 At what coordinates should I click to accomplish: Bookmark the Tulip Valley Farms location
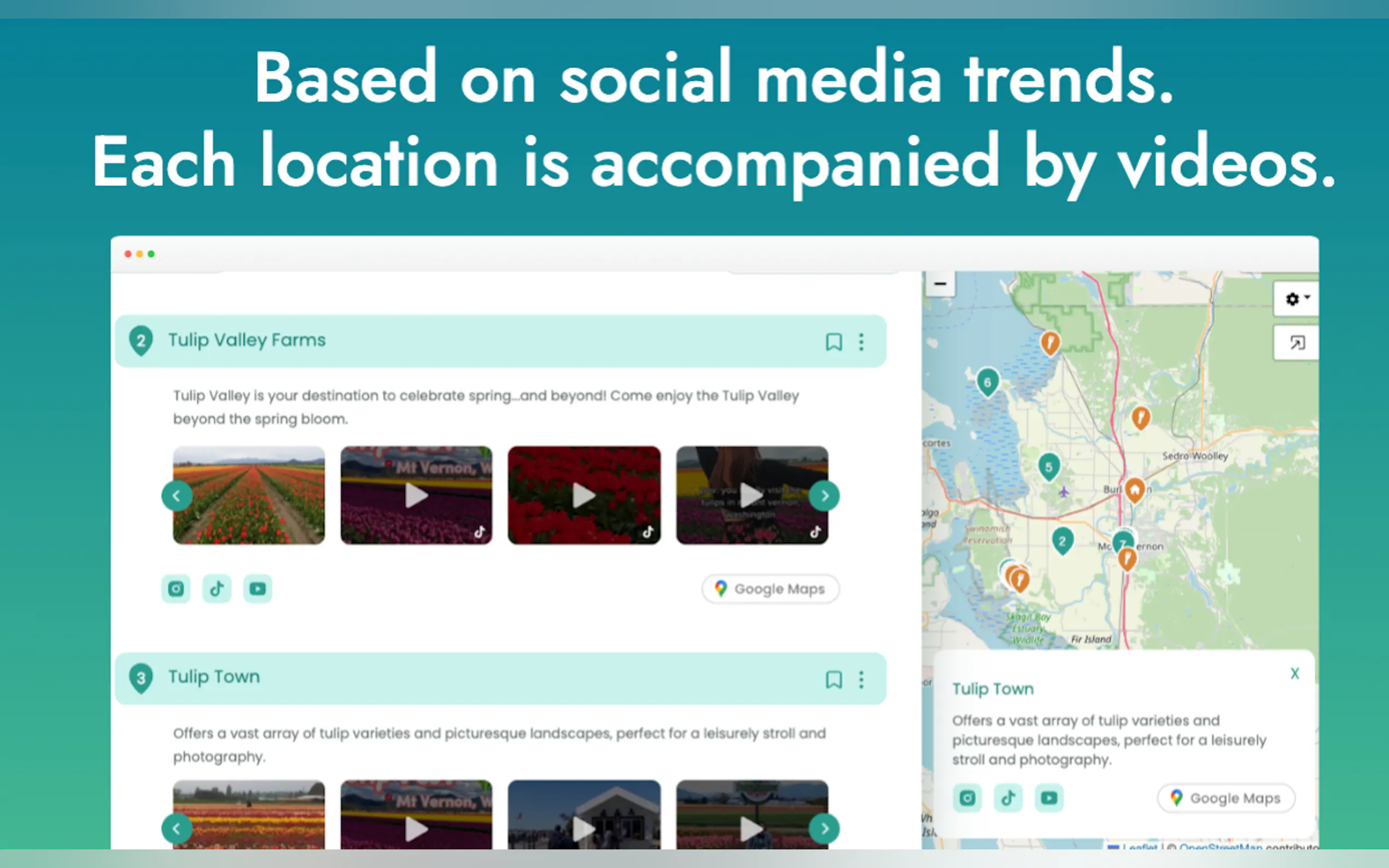click(833, 342)
